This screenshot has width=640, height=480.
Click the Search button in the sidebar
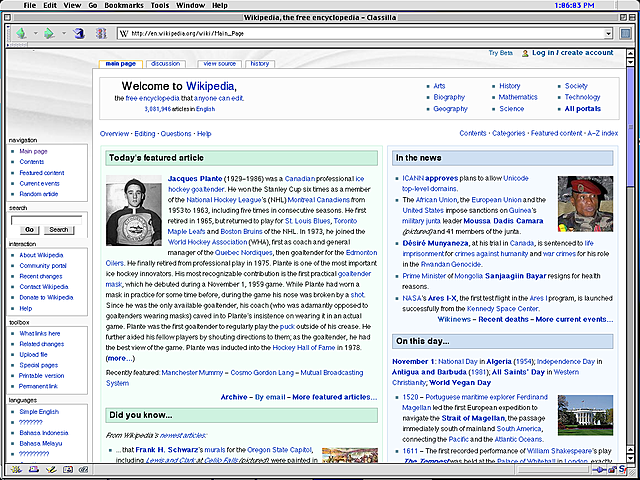pyautogui.click(x=59, y=230)
